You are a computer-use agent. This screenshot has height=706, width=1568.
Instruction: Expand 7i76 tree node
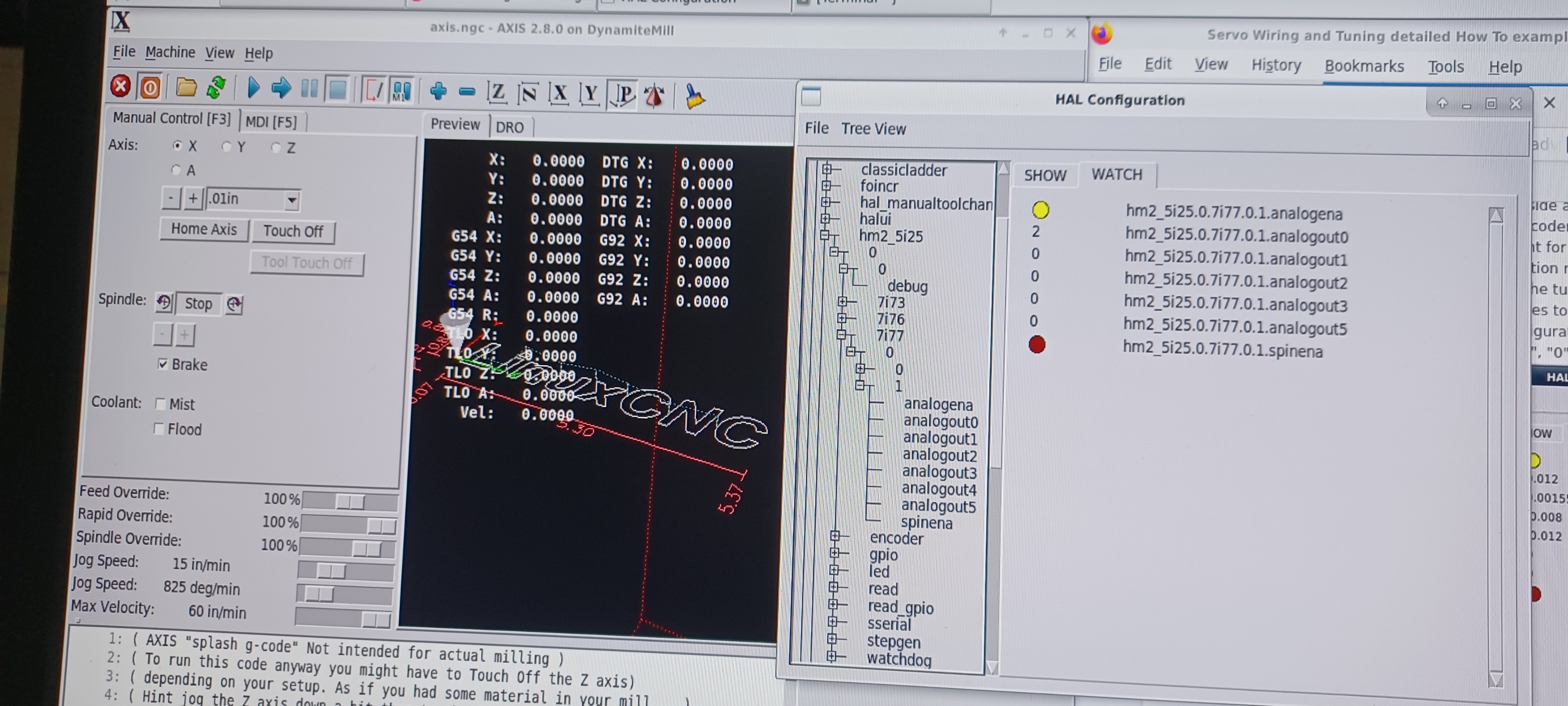click(x=842, y=317)
